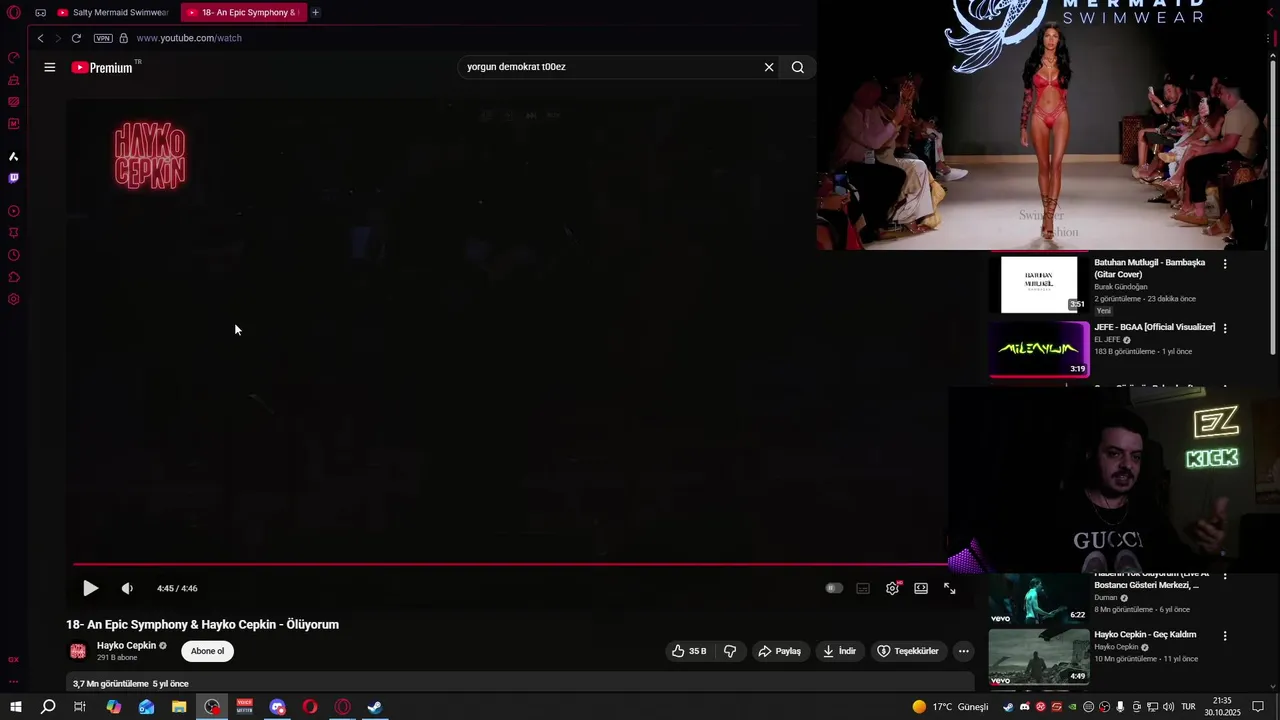Open Opera sidebar settings gear
Screen dimensions: 1280x720
(14, 299)
